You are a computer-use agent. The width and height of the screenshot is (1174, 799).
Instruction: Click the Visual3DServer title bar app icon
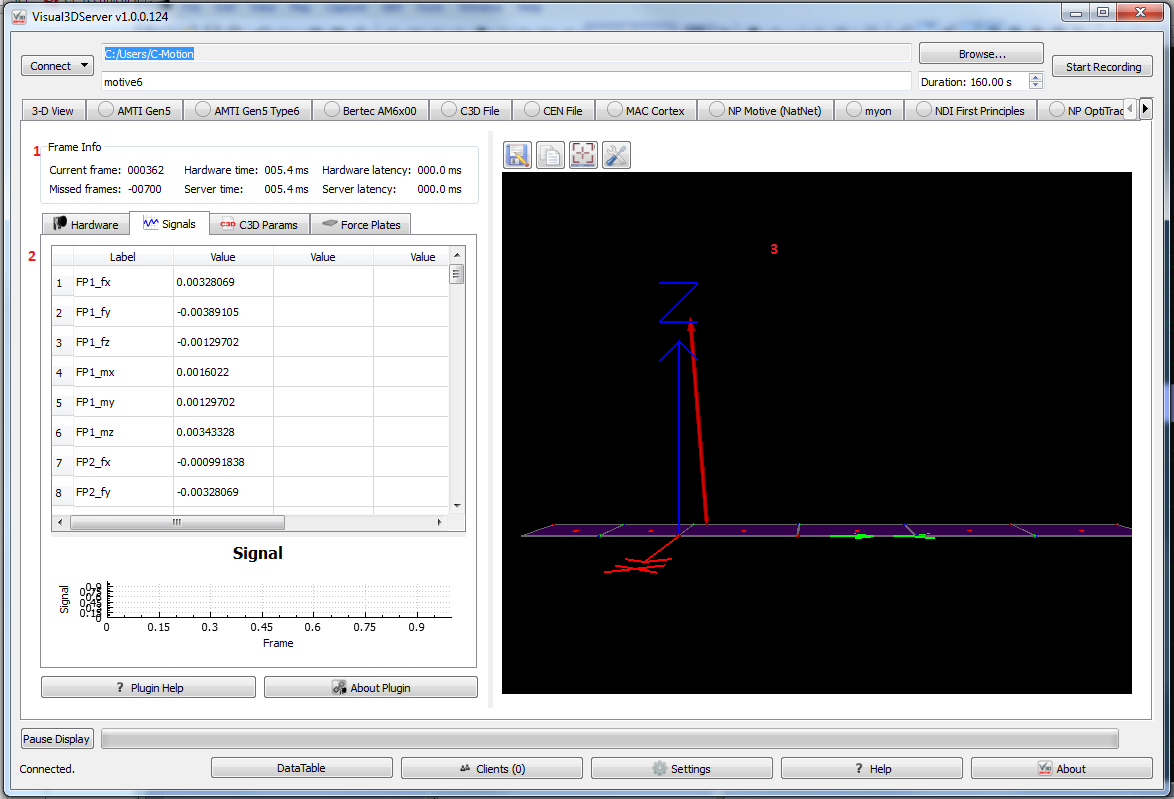pos(19,16)
